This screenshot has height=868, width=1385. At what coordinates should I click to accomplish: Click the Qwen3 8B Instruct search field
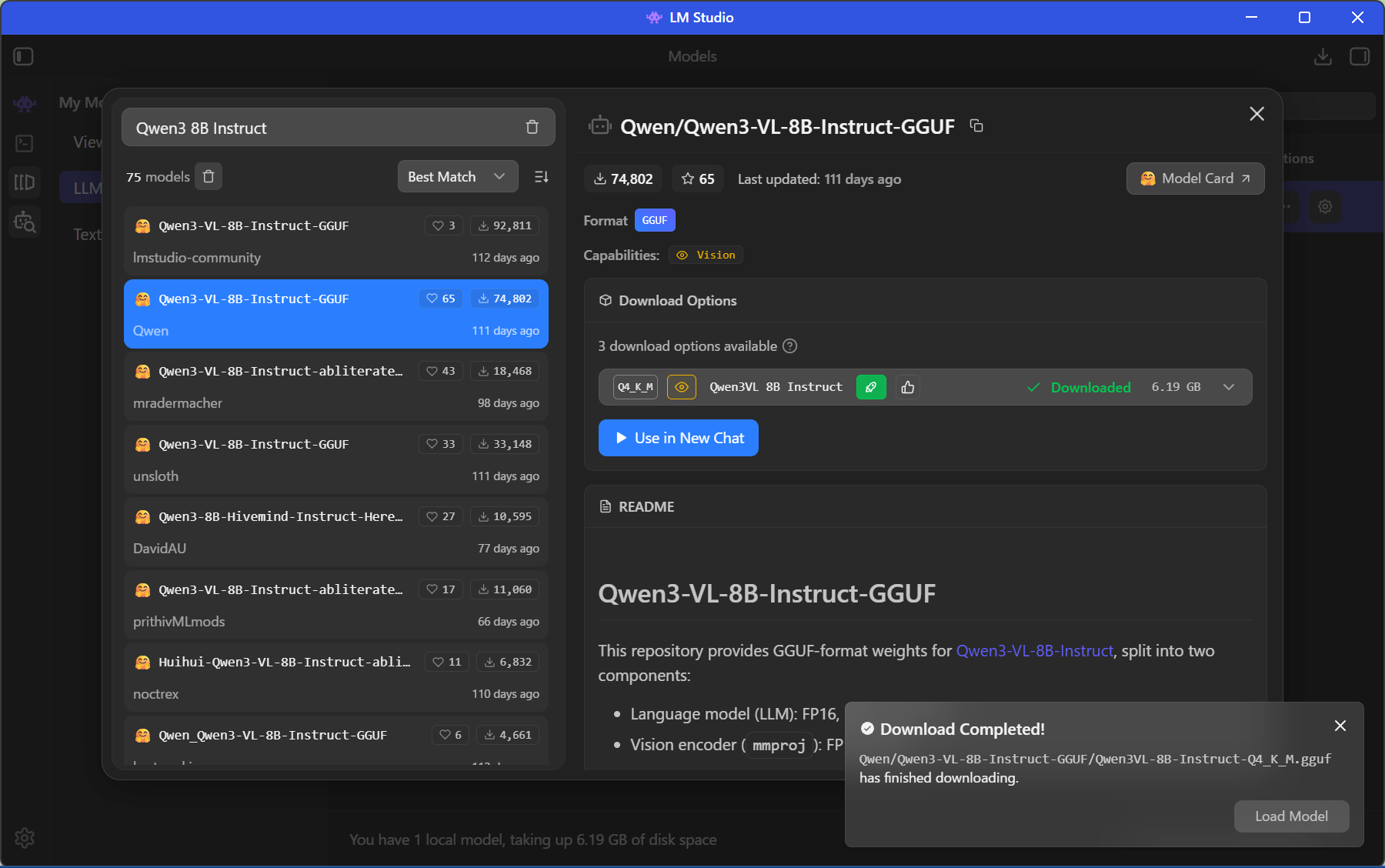coord(323,128)
